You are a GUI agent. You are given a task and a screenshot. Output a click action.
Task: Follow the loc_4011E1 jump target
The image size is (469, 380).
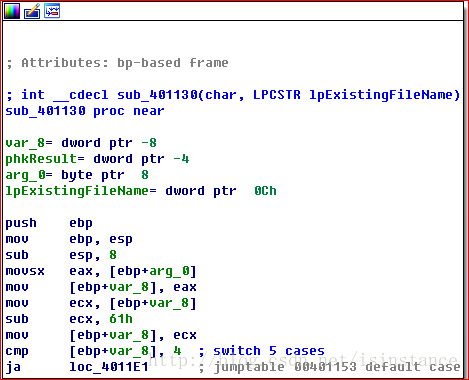(x=109, y=367)
